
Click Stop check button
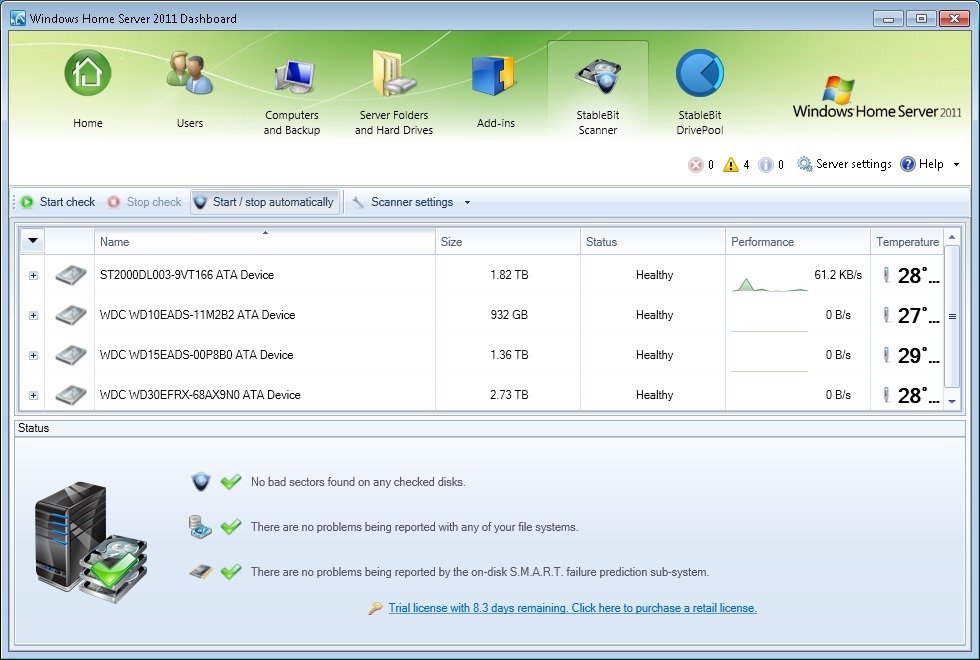[x=144, y=202]
